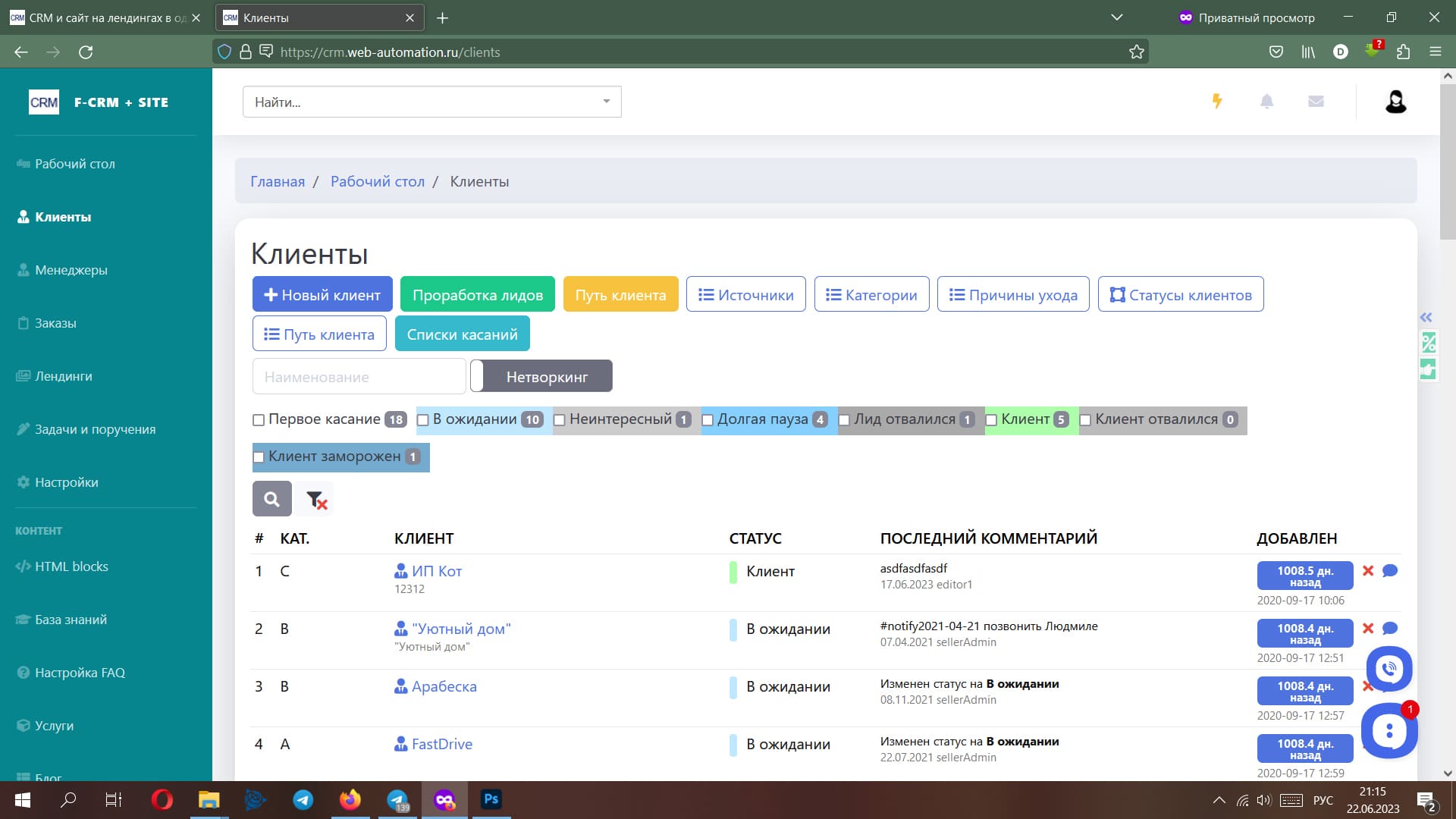The height and width of the screenshot is (819, 1456).
Task: Click the user avatar profile icon
Action: (1395, 102)
